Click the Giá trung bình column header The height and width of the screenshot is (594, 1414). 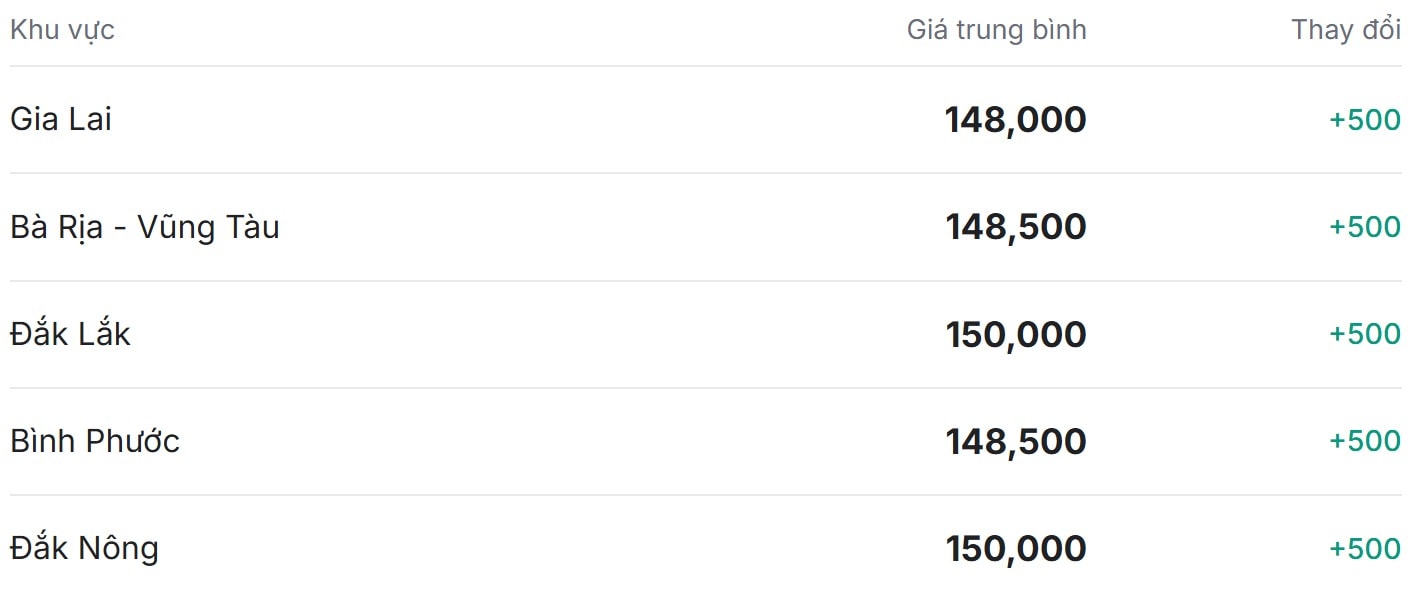pos(996,30)
